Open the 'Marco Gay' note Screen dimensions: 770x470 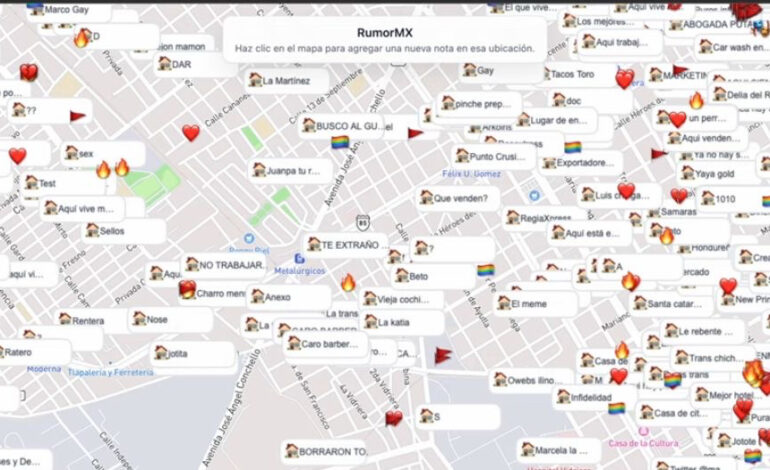coord(69,10)
